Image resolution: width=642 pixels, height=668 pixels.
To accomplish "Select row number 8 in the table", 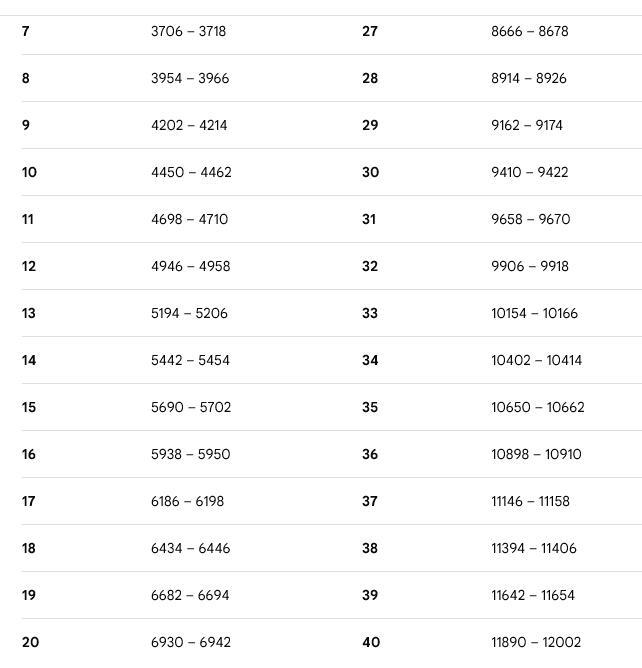I will pos(26,78).
